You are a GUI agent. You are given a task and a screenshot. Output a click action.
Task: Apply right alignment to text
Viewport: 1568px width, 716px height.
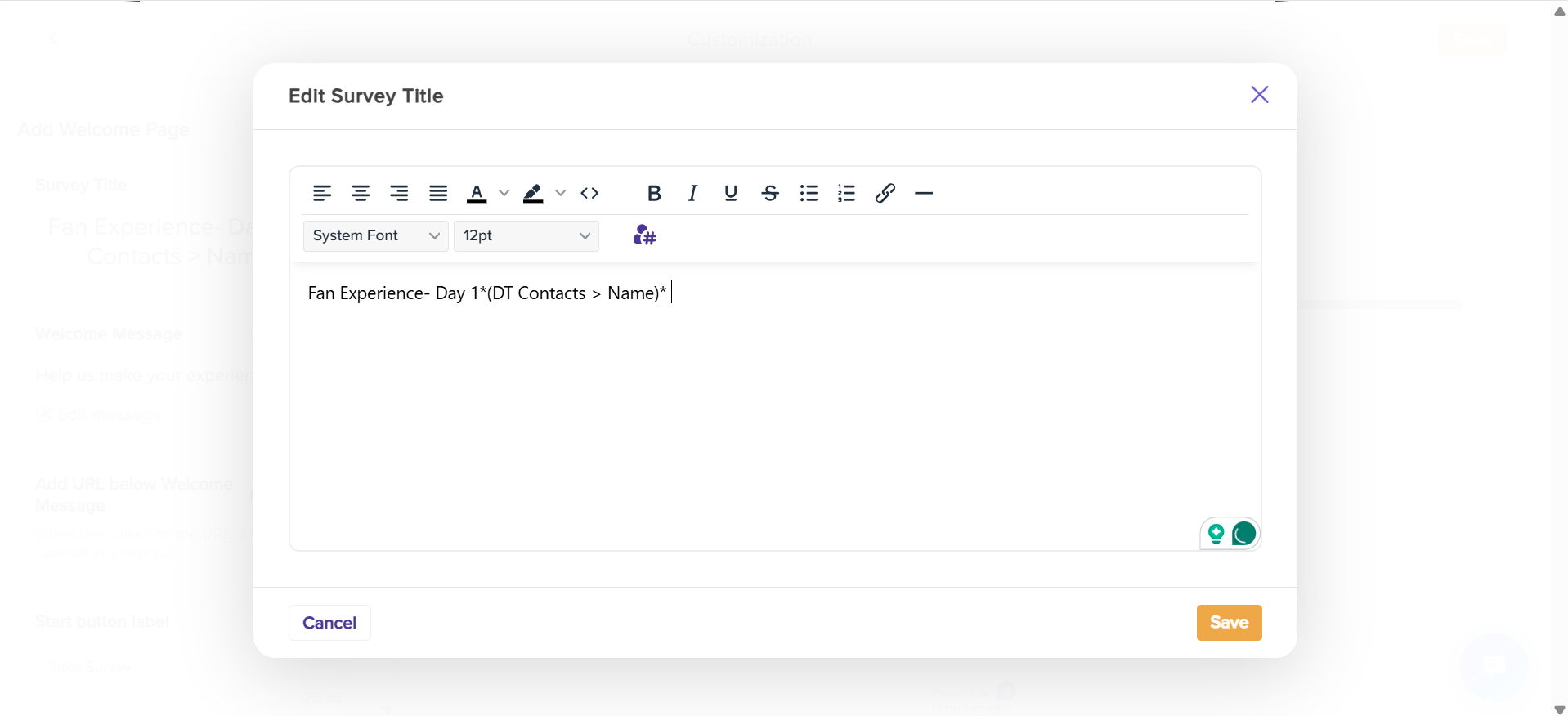pyautogui.click(x=399, y=194)
